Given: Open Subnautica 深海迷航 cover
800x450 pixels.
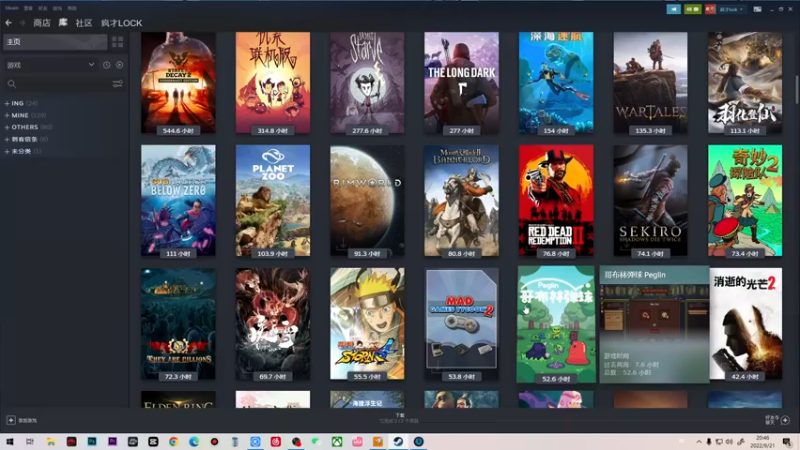Looking at the screenshot, I should (x=556, y=83).
